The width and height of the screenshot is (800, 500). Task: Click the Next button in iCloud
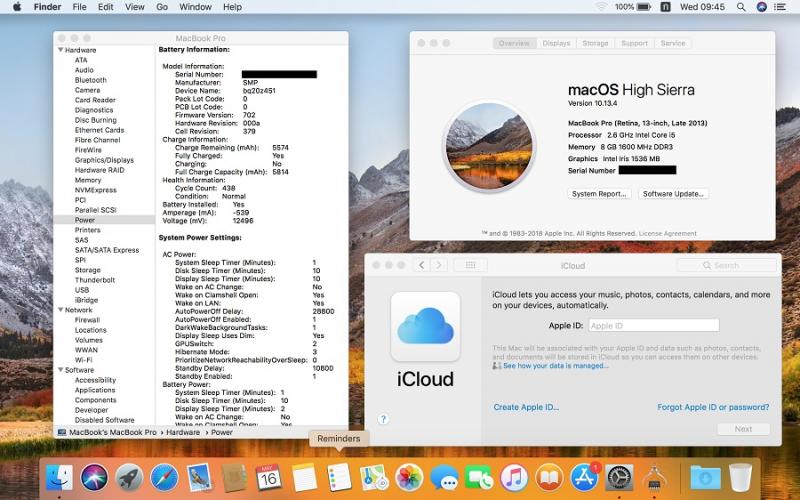[x=743, y=429]
